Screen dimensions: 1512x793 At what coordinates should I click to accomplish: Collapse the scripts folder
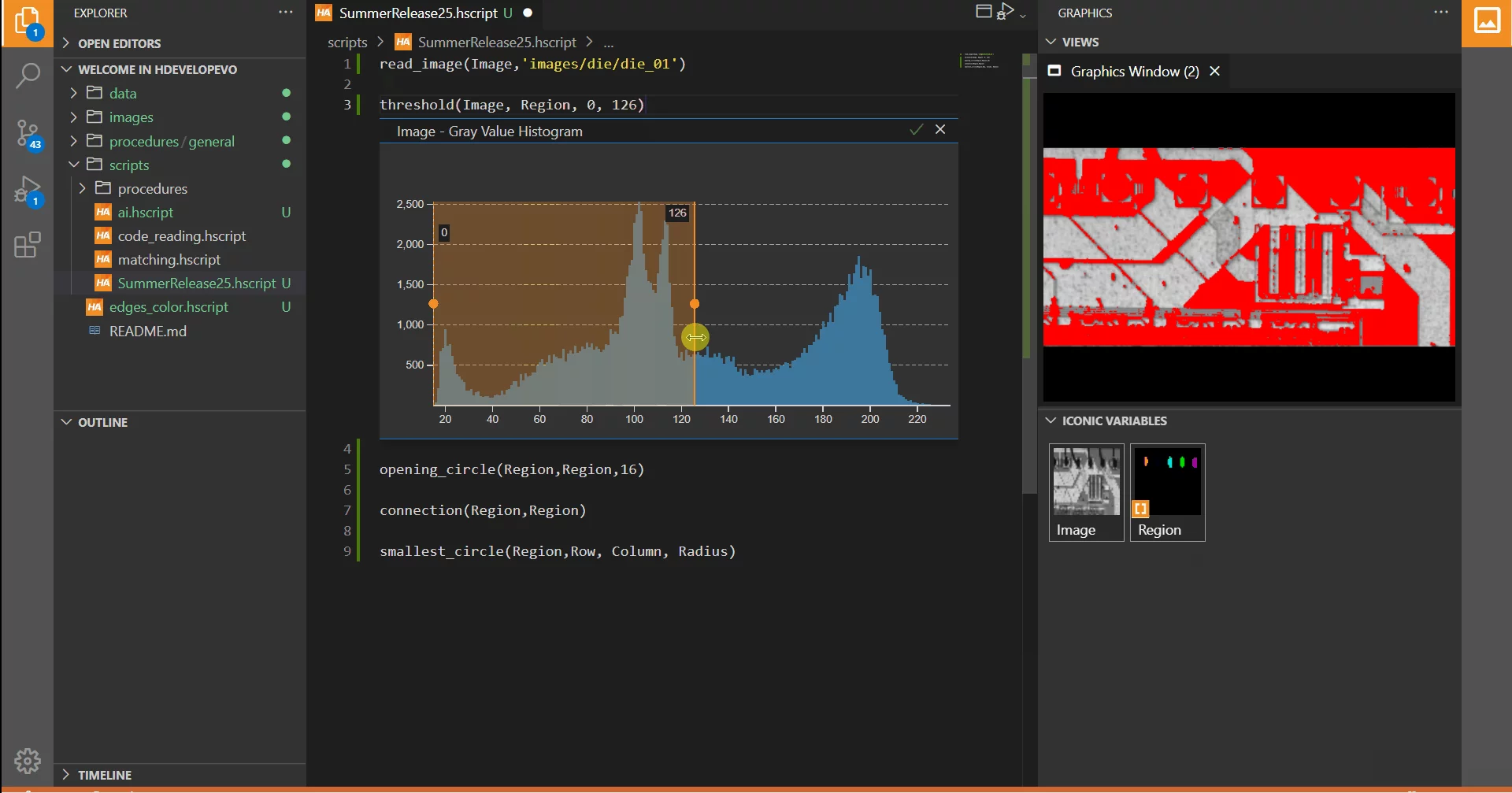129,165
